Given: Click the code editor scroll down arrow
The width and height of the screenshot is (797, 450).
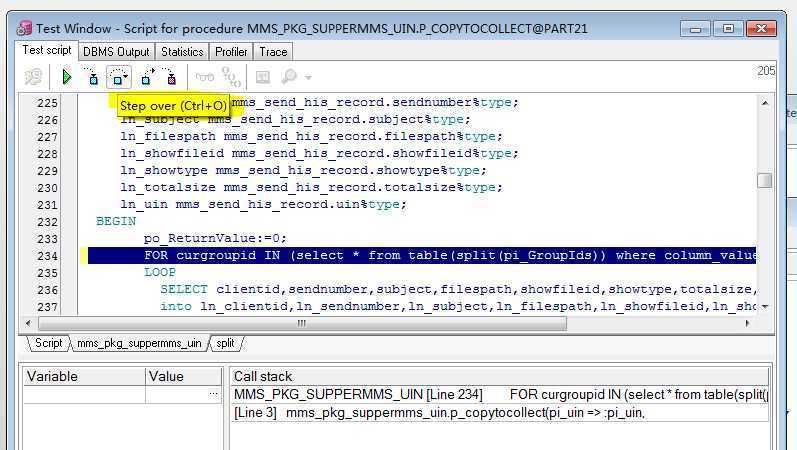Looking at the screenshot, I should coord(765,307).
